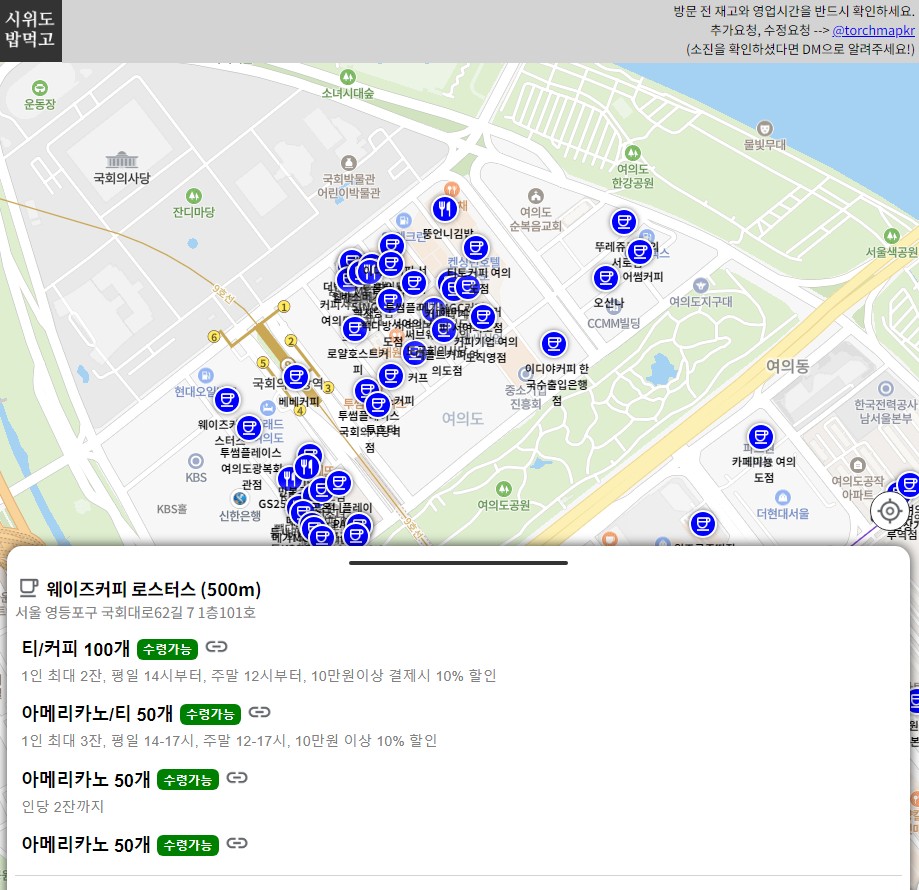Click 수령가능 badge for 티/커피 100개
This screenshot has height=890, width=919.
point(167,649)
